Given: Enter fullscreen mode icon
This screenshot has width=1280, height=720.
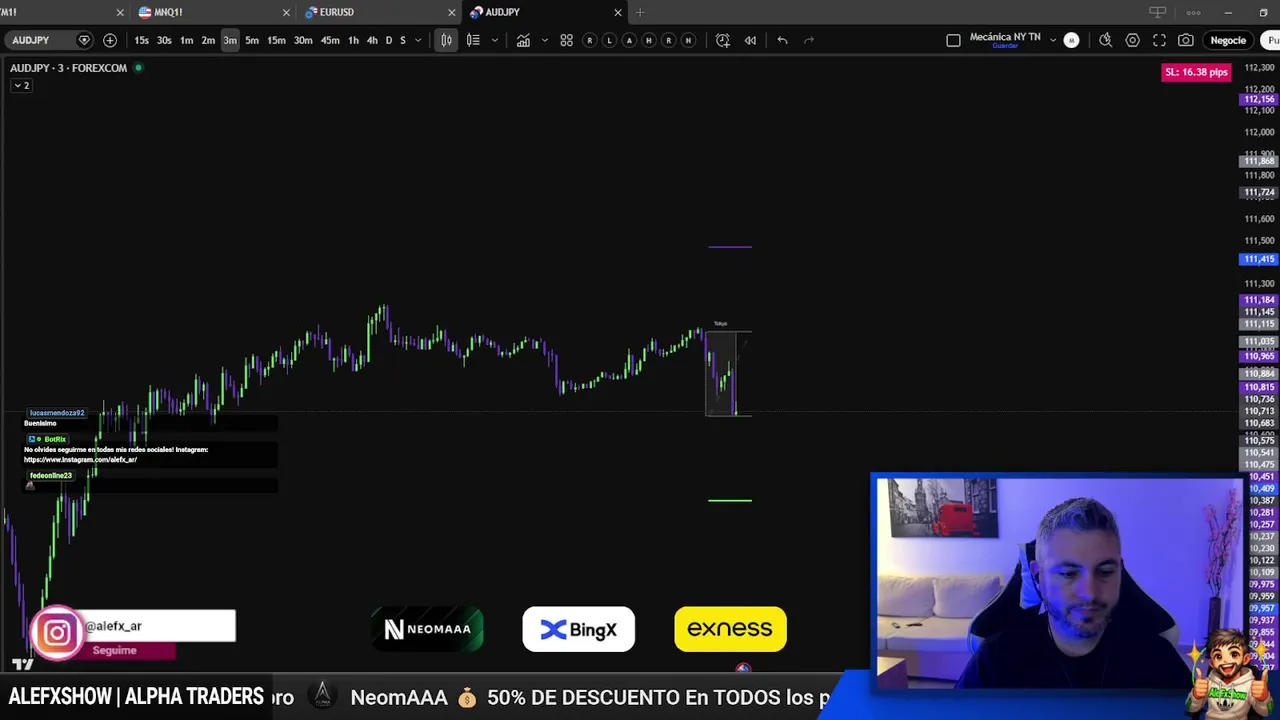Looking at the screenshot, I should [1159, 40].
